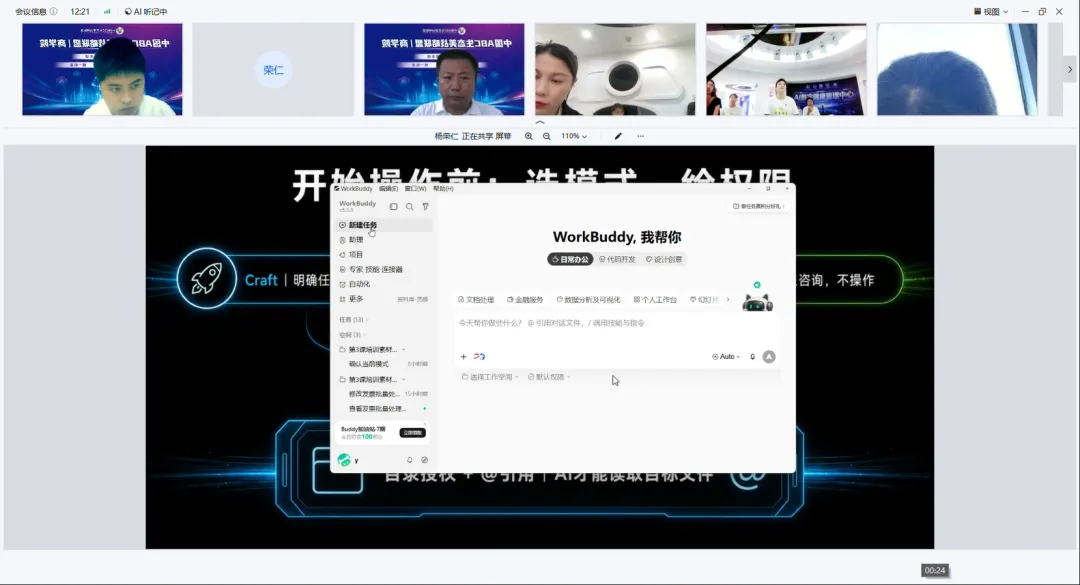Choose 个人工作台 category chip
The image size is (1080, 585).
[655, 300]
